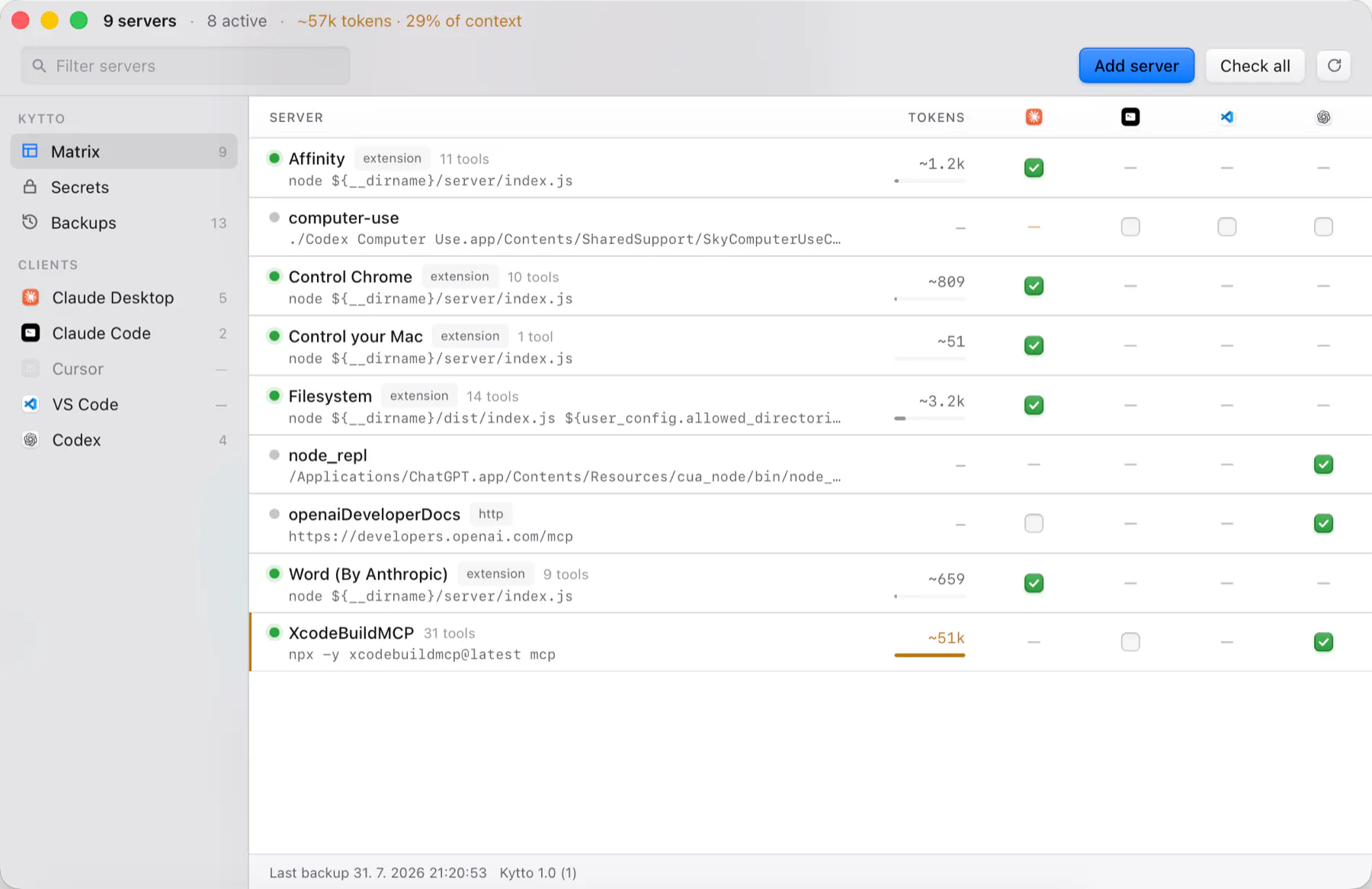This screenshot has height=889, width=1372.
Task: Uncheck XcodeBuildMCP for Codex
Action: tap(1323, 642)
